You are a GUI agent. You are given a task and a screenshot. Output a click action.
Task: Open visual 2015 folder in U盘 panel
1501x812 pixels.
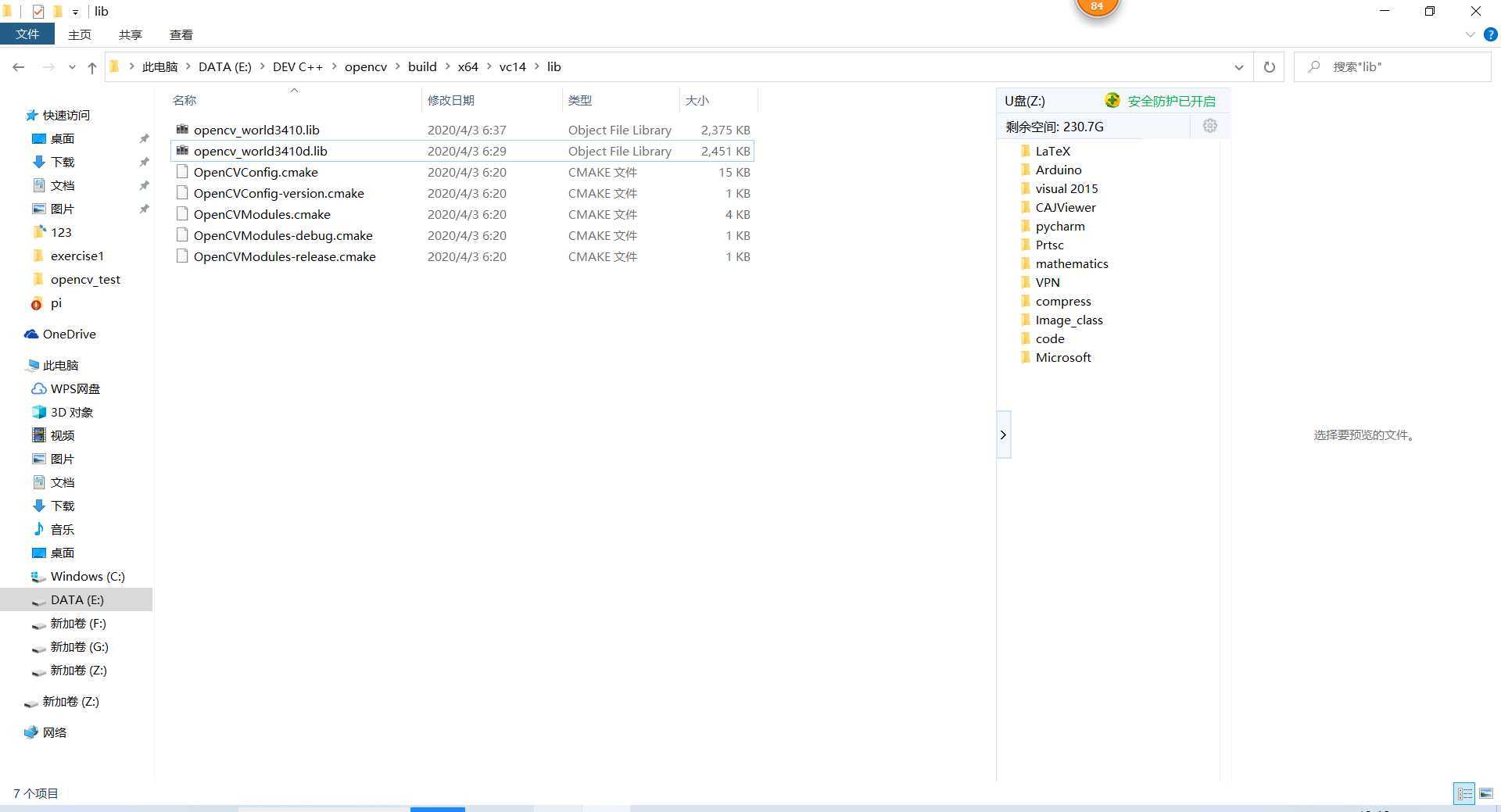pos(1066,188)
